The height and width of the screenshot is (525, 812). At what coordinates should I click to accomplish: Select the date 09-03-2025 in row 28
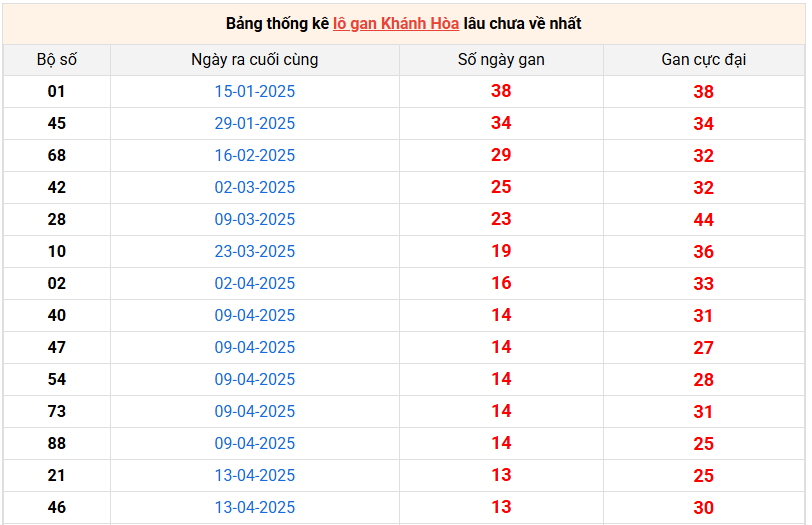coord(255,219)
